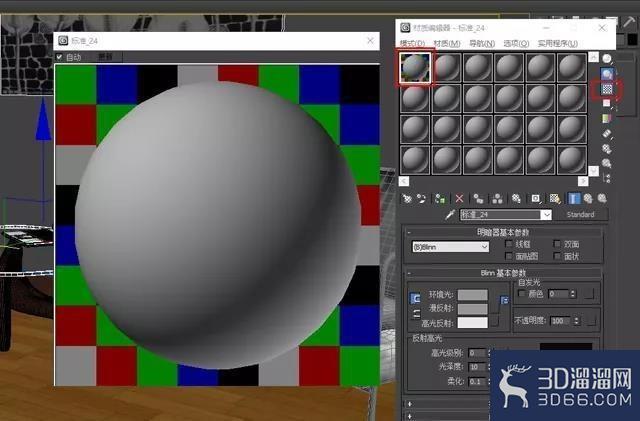
Task: Select the second sample slot in top row
Action: (446, 68)
